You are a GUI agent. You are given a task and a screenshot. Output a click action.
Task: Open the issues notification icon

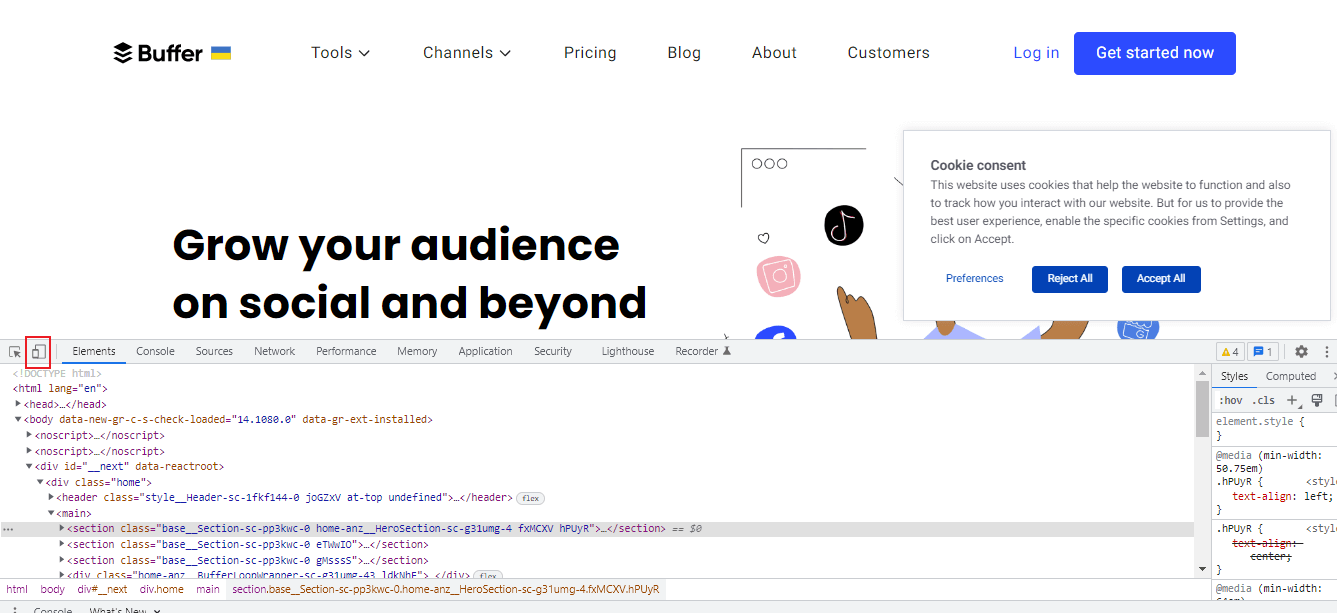[x=1260, y=351]
